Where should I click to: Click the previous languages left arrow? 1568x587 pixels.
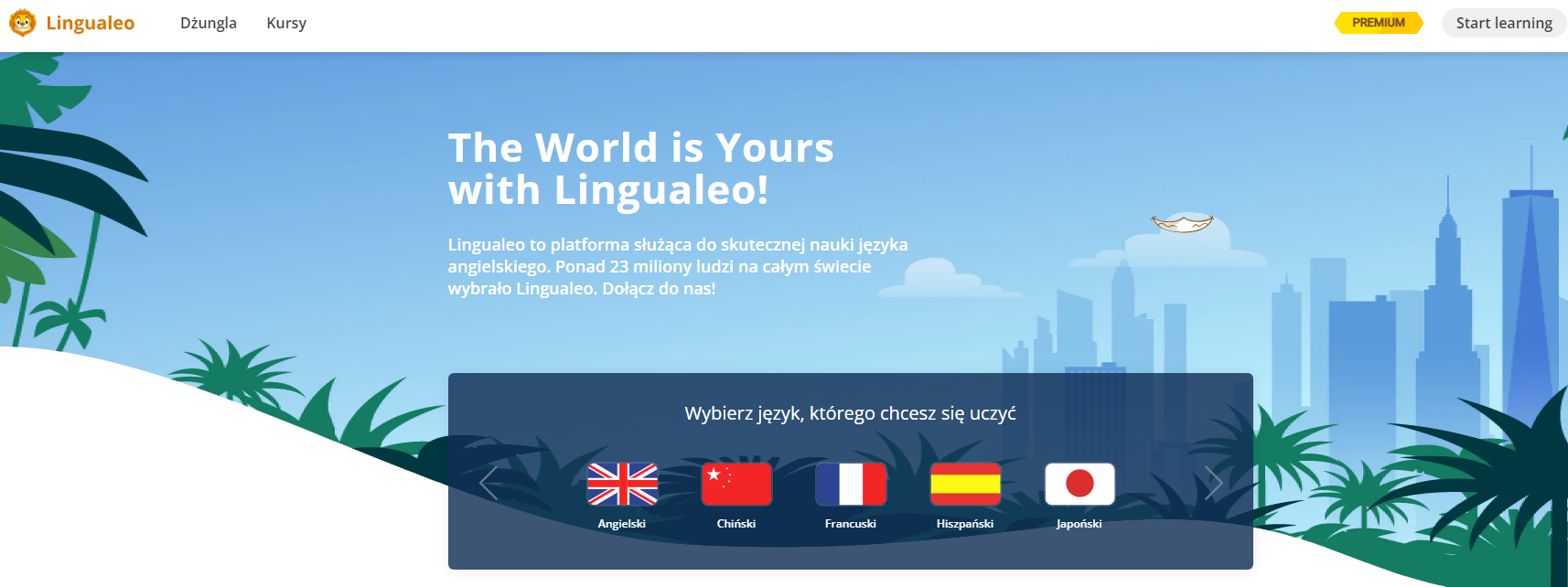pos(489,483)
